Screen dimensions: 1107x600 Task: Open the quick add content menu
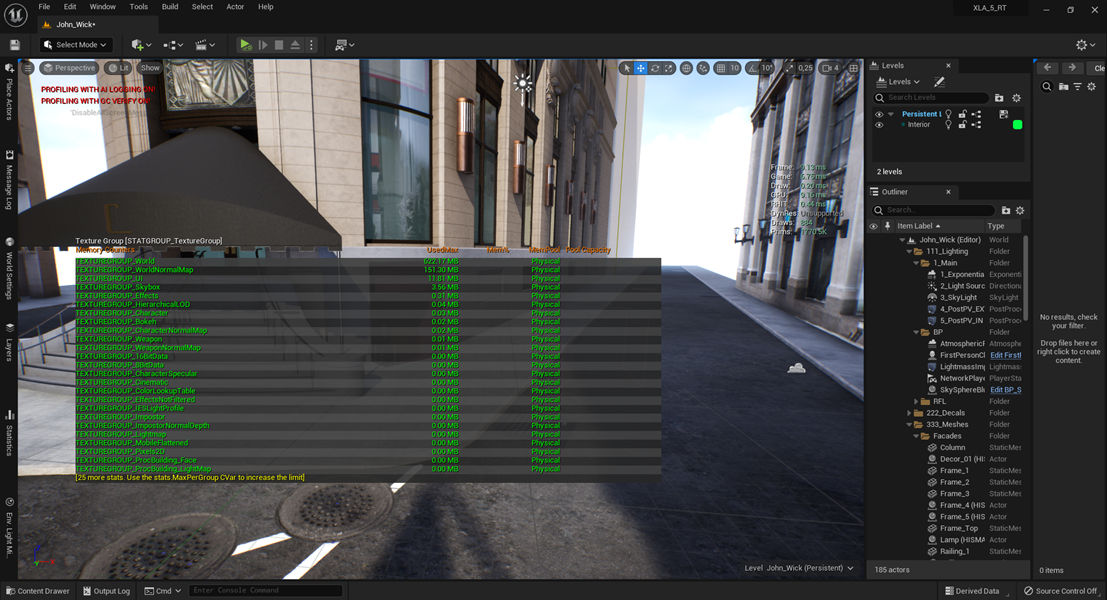click(141, 44)
